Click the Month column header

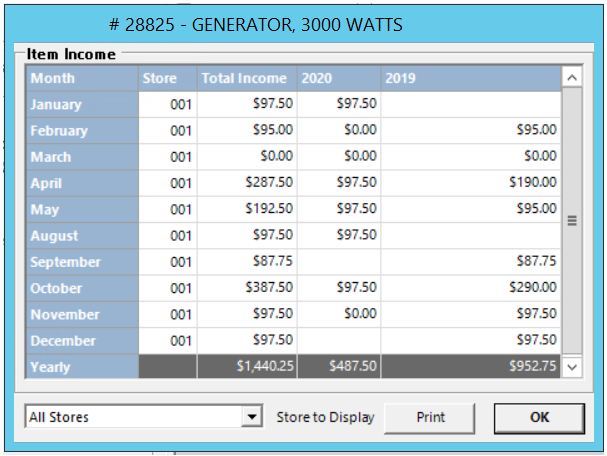[x=82, y=78]
